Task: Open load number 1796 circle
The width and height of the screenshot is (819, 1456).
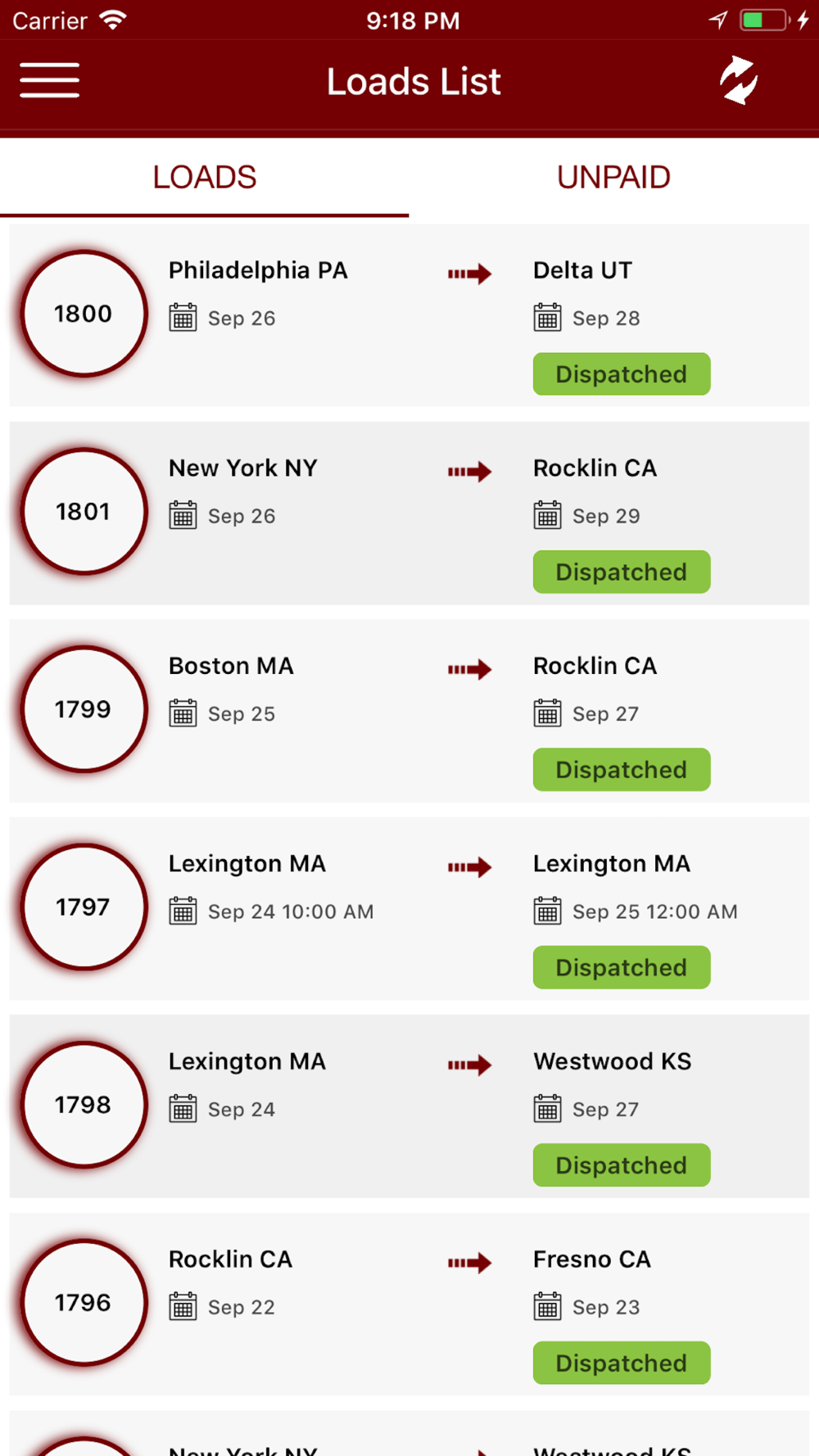Action: [84, 1303]
